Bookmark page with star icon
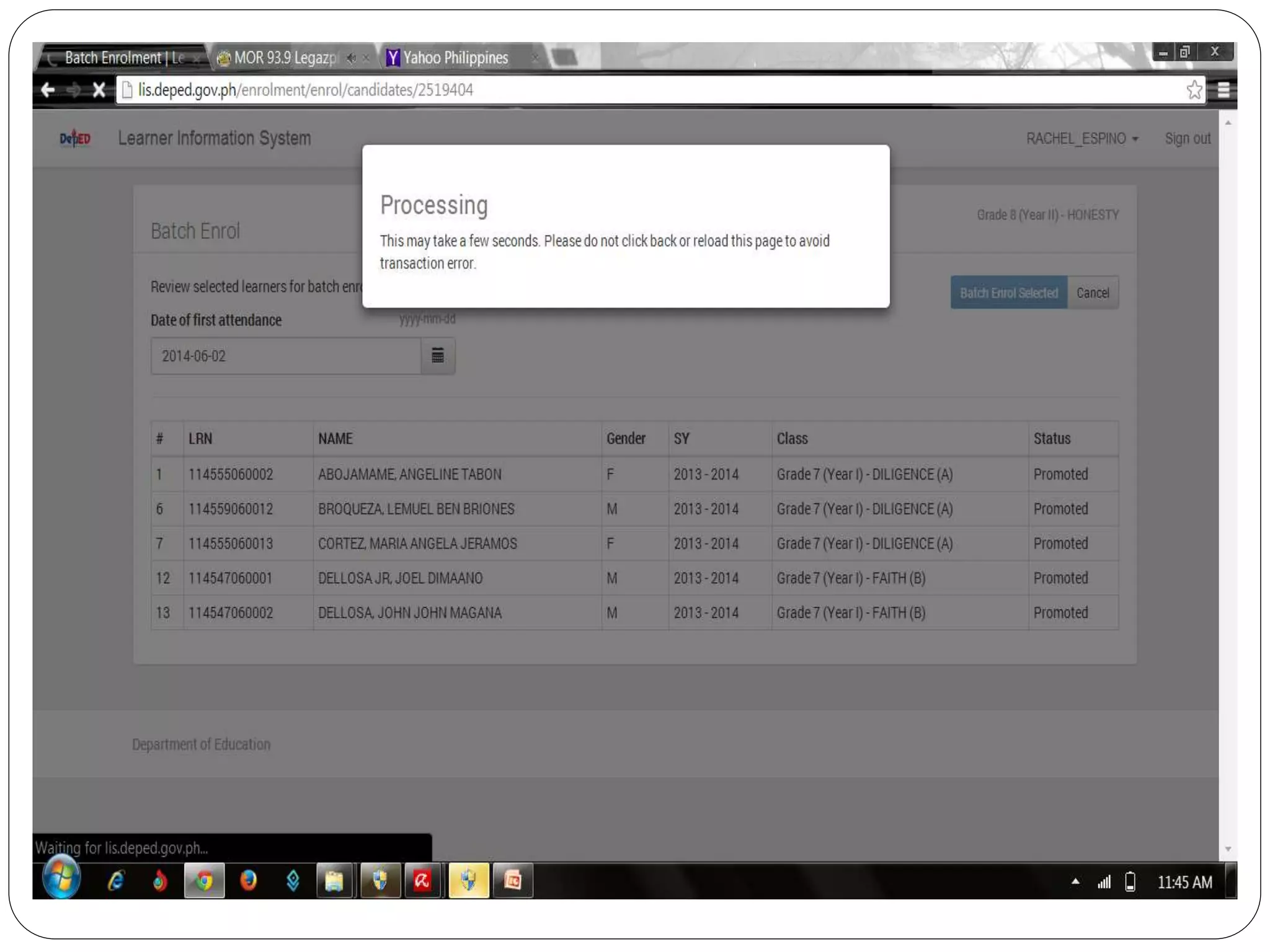This screenshot has width=1270, height=952. 1194,90
